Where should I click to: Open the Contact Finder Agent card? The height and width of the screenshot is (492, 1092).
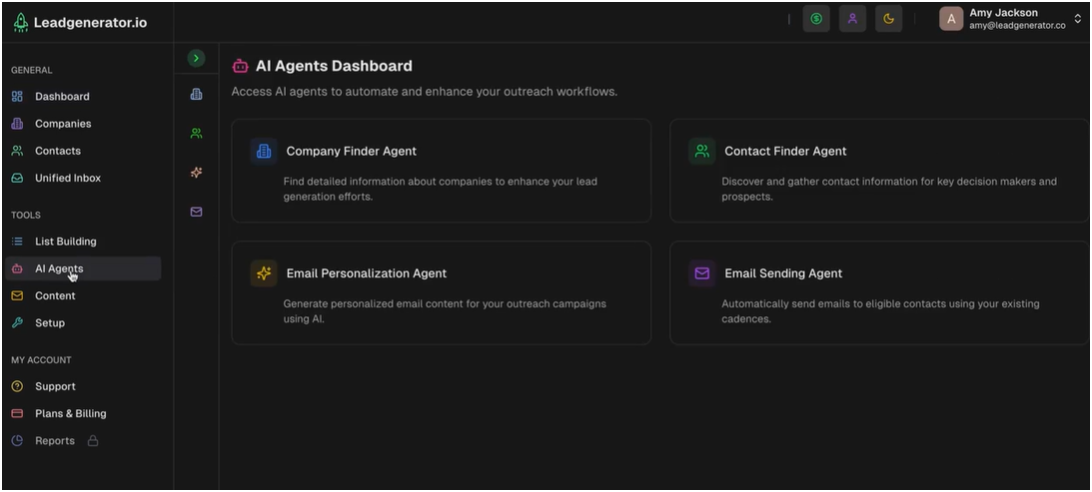[x=880, y=171]
